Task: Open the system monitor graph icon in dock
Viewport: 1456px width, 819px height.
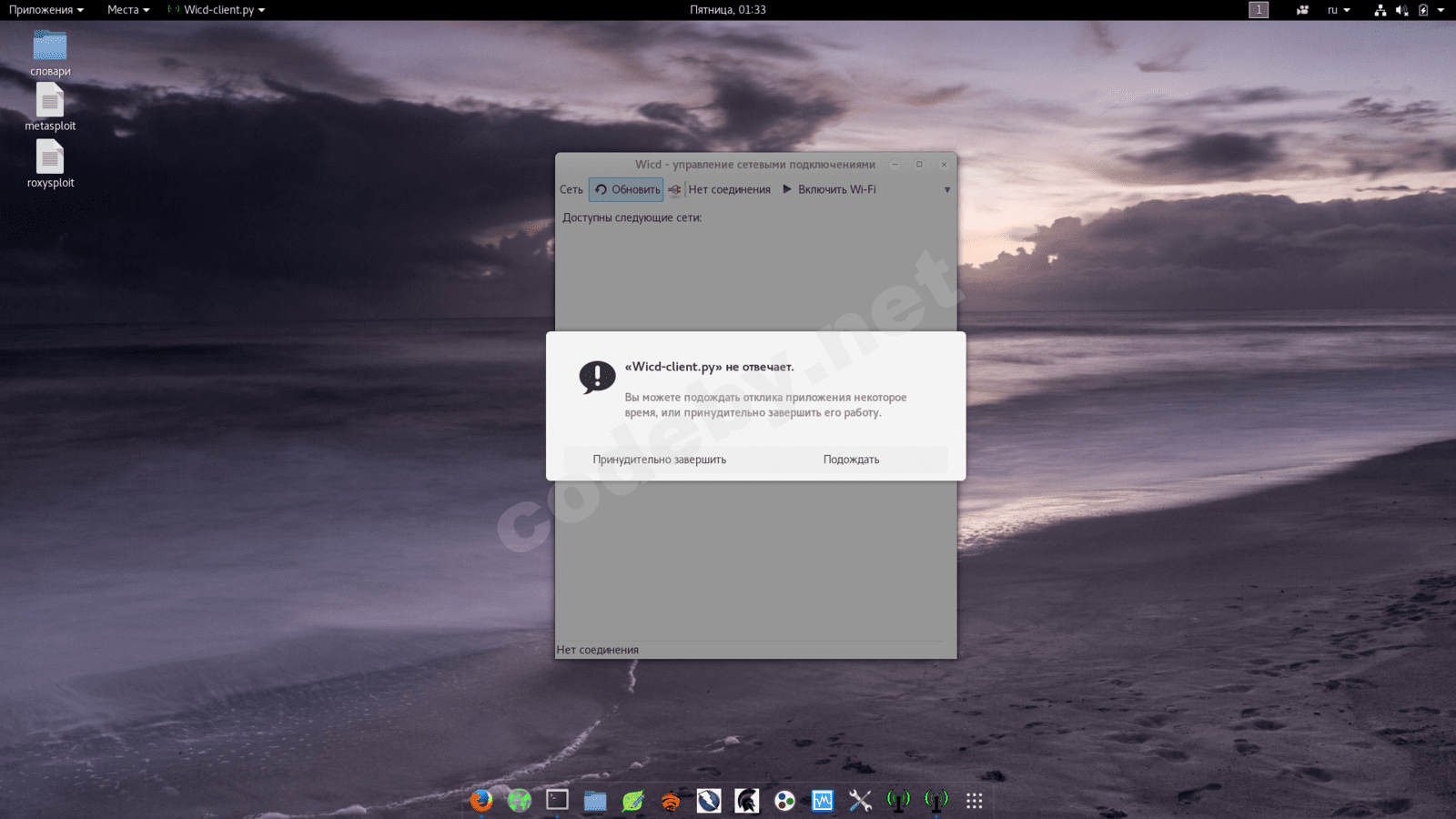Action: [x=823, y=801]
